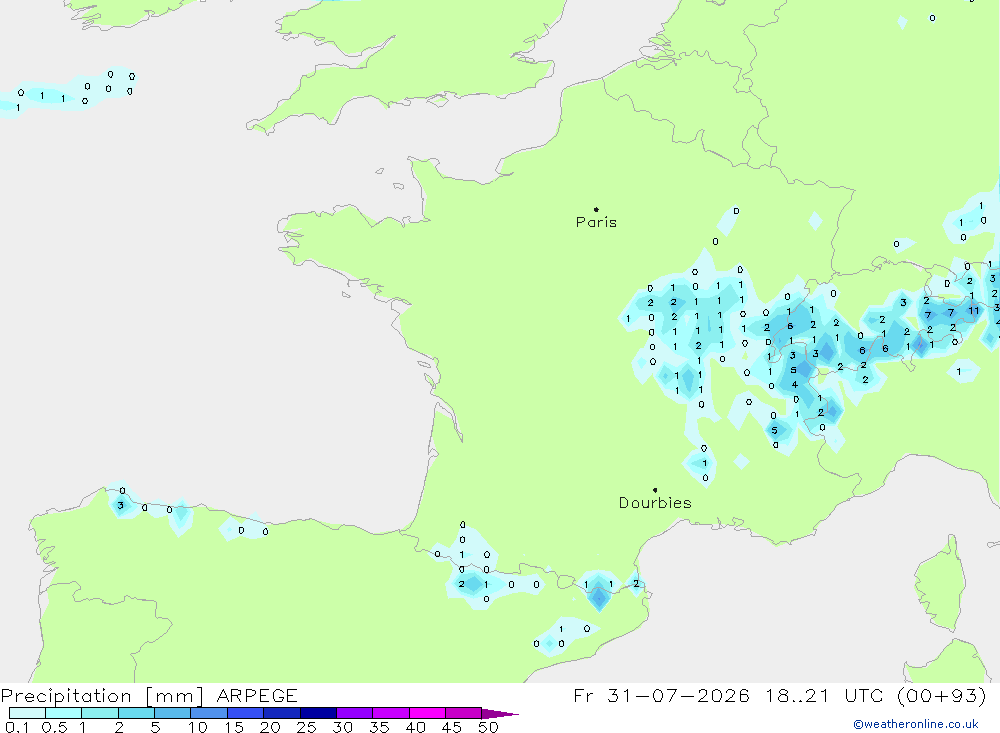The height and width of the screenshot is (733, 1000).
Task: Click the Dourbies location label
Action: [655, 503]
